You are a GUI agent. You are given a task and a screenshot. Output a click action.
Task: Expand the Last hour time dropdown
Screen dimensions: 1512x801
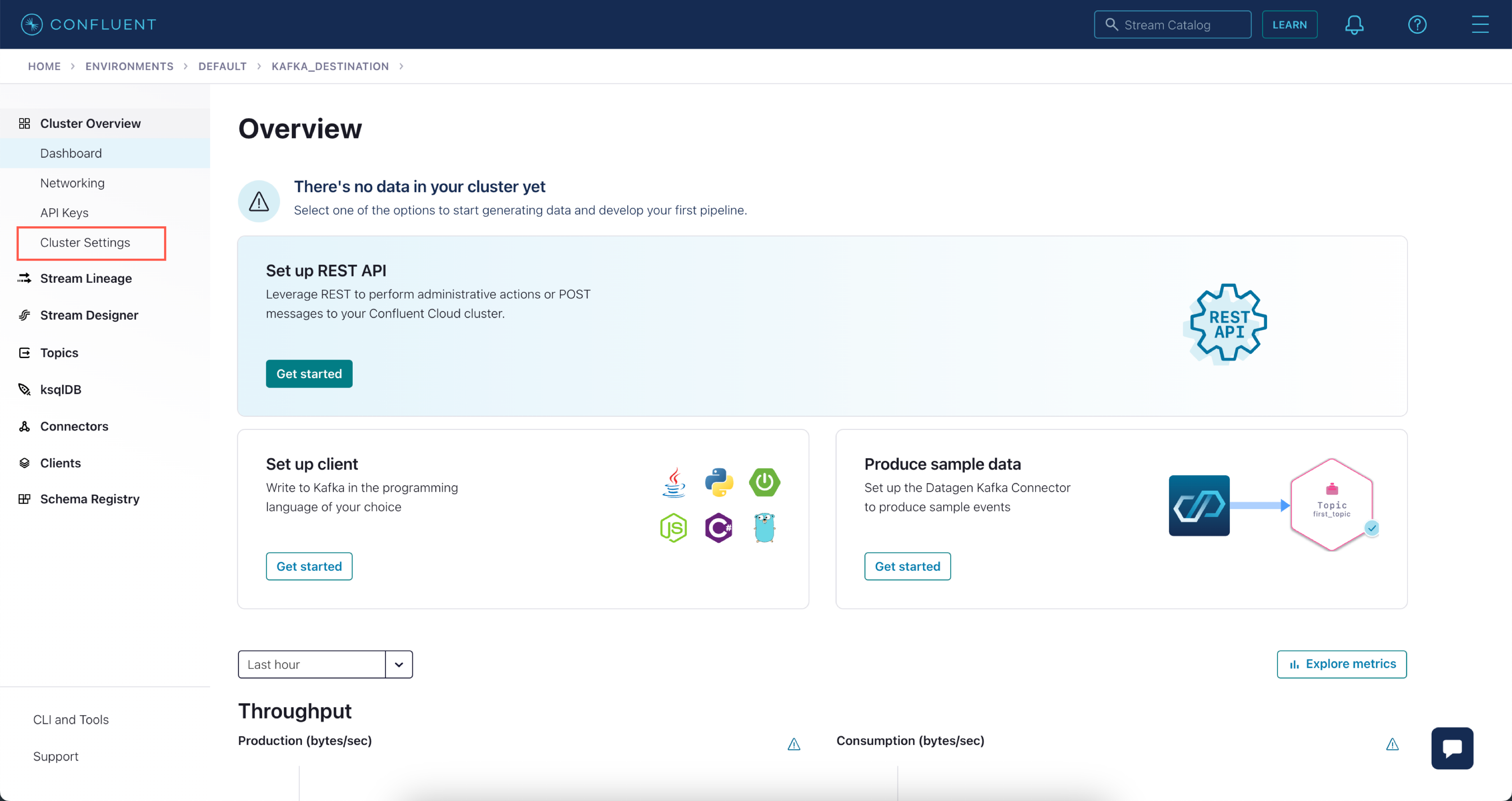(x=399, y=663)
